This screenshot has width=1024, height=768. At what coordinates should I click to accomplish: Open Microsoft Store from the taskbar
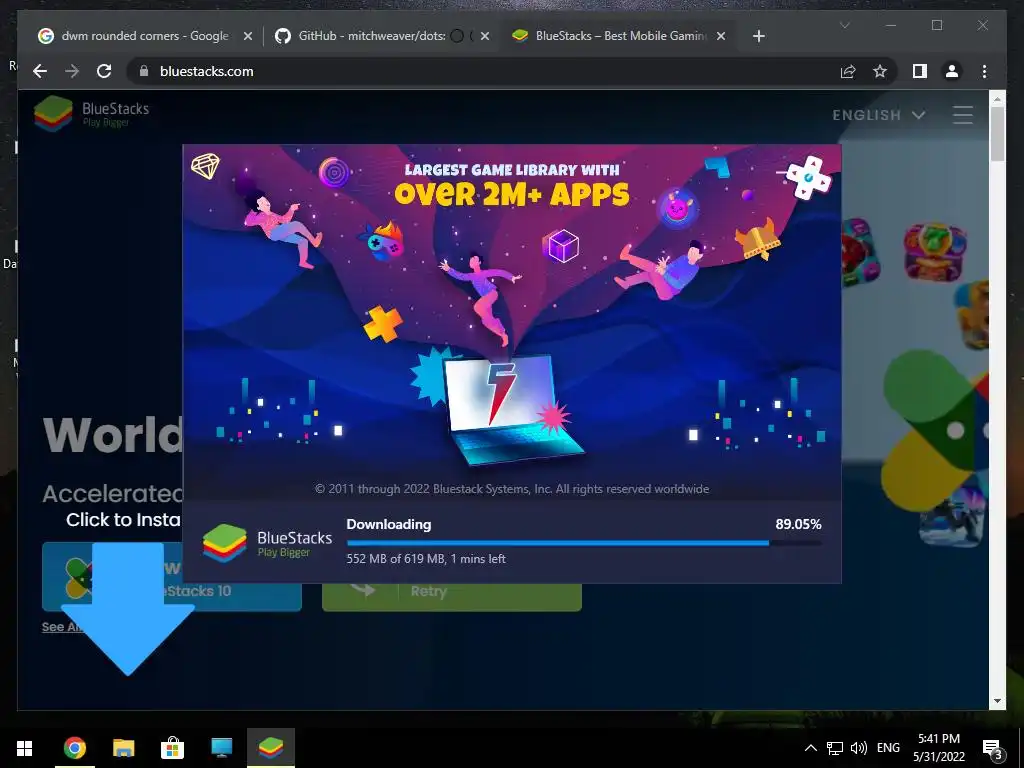point(172,748)
